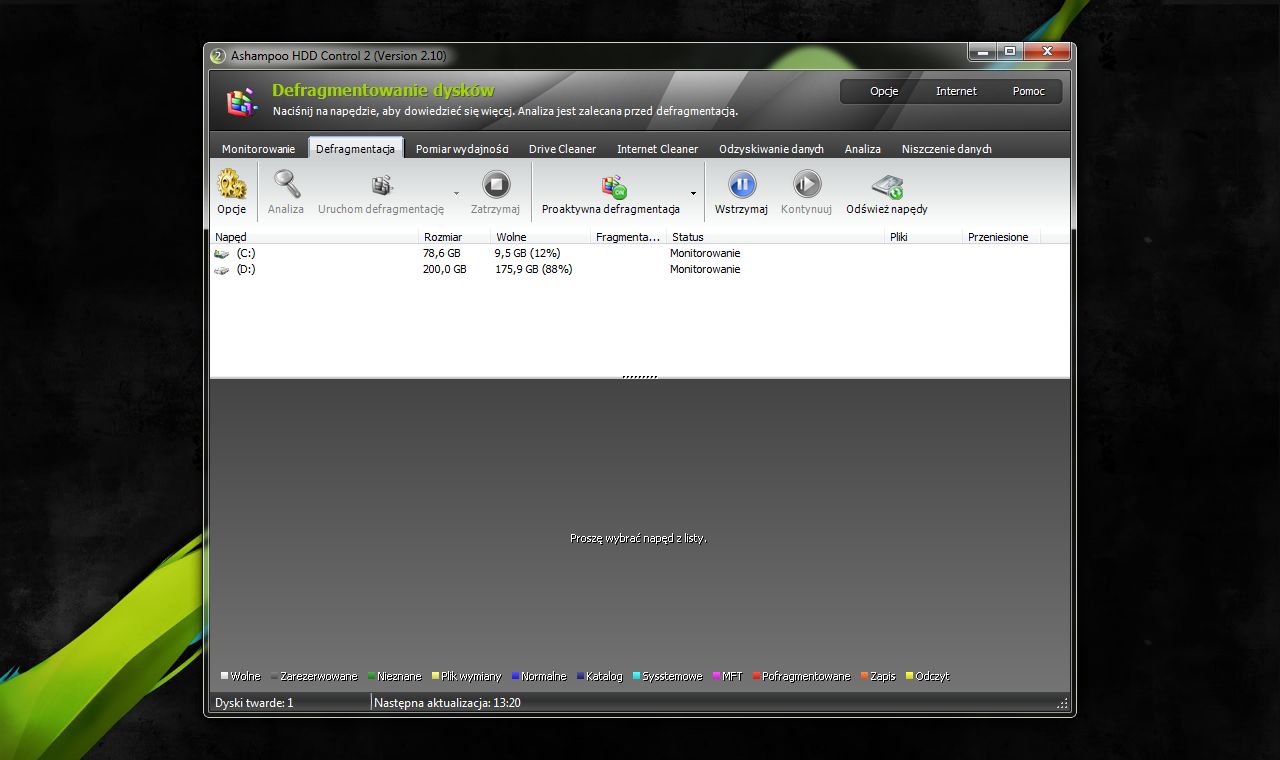Click Proaktywna defragmentacja icon

(613, 185)
